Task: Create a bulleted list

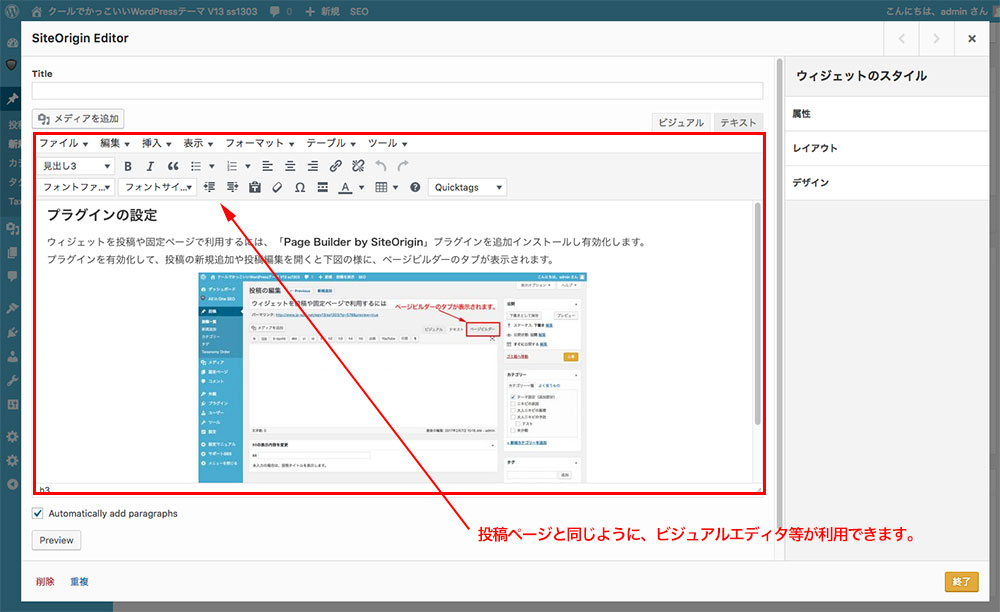Action: 196,166
